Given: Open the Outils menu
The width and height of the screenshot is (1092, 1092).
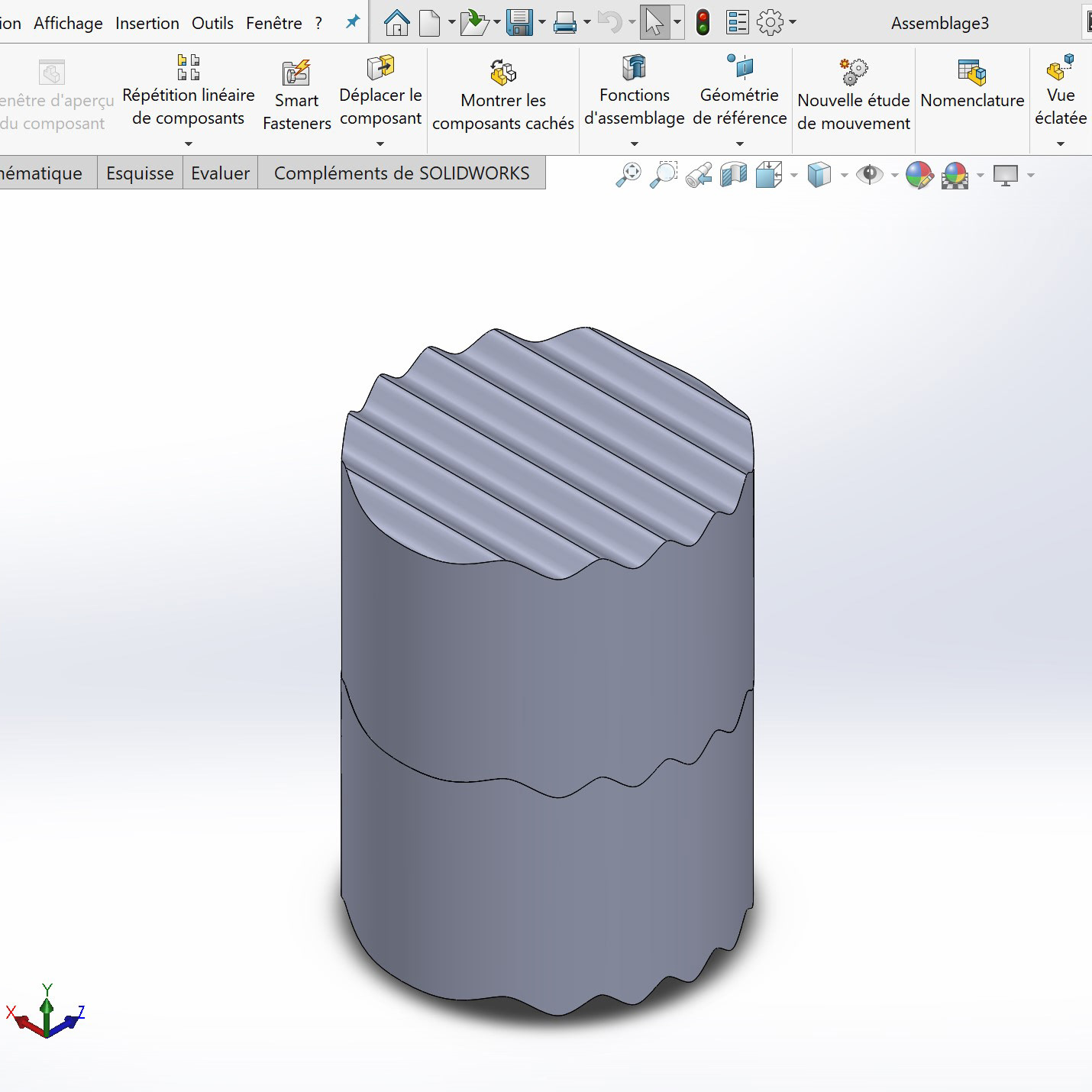Looking at the screenshot, I should point(212,23).
